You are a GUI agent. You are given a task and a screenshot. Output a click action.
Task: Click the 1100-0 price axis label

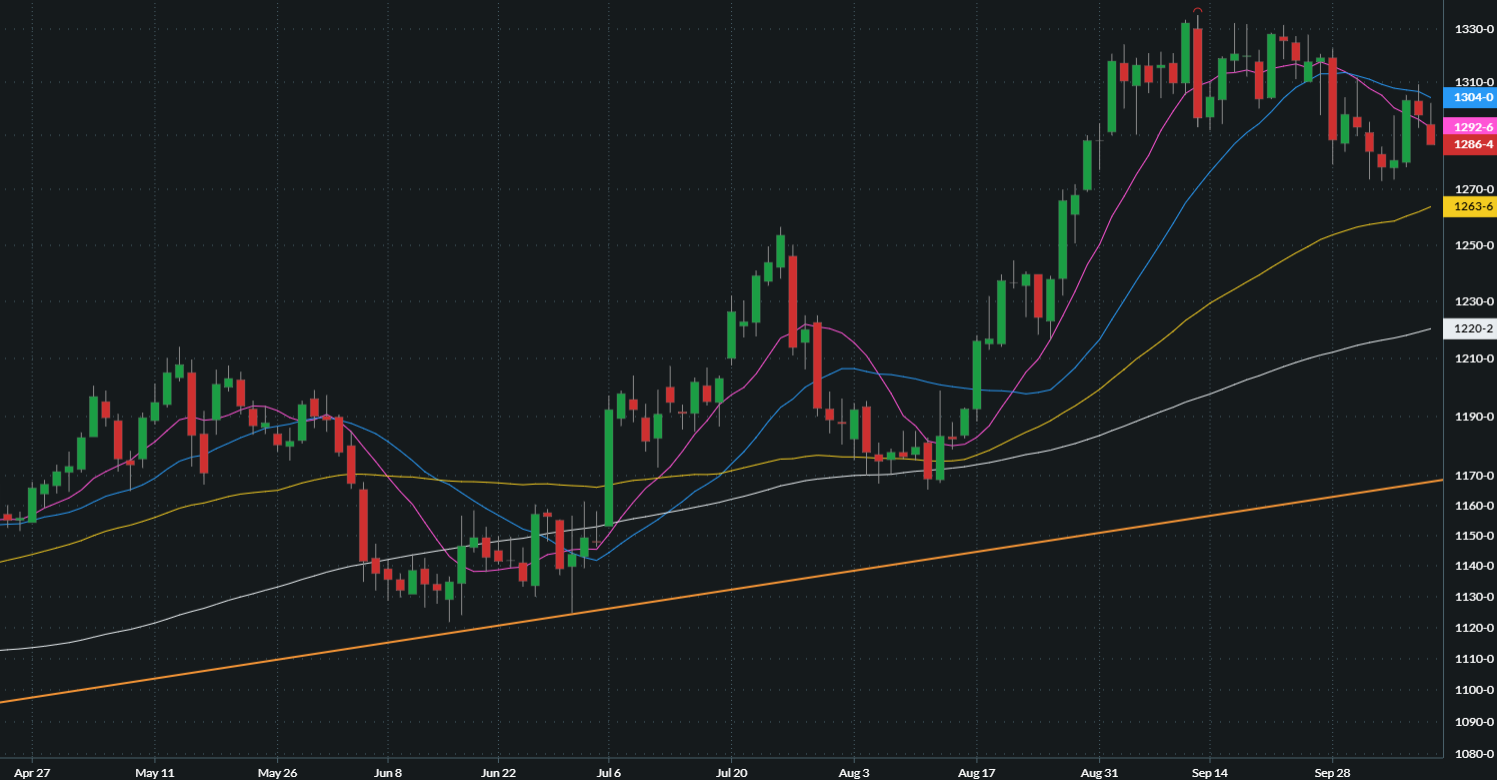(1474, 690)
